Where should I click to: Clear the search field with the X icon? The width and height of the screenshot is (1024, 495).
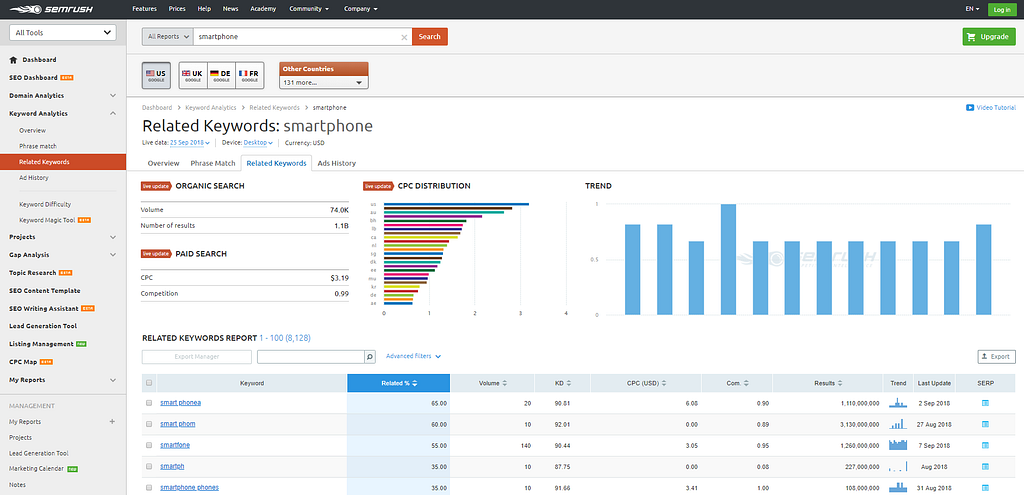pos(404,37)
